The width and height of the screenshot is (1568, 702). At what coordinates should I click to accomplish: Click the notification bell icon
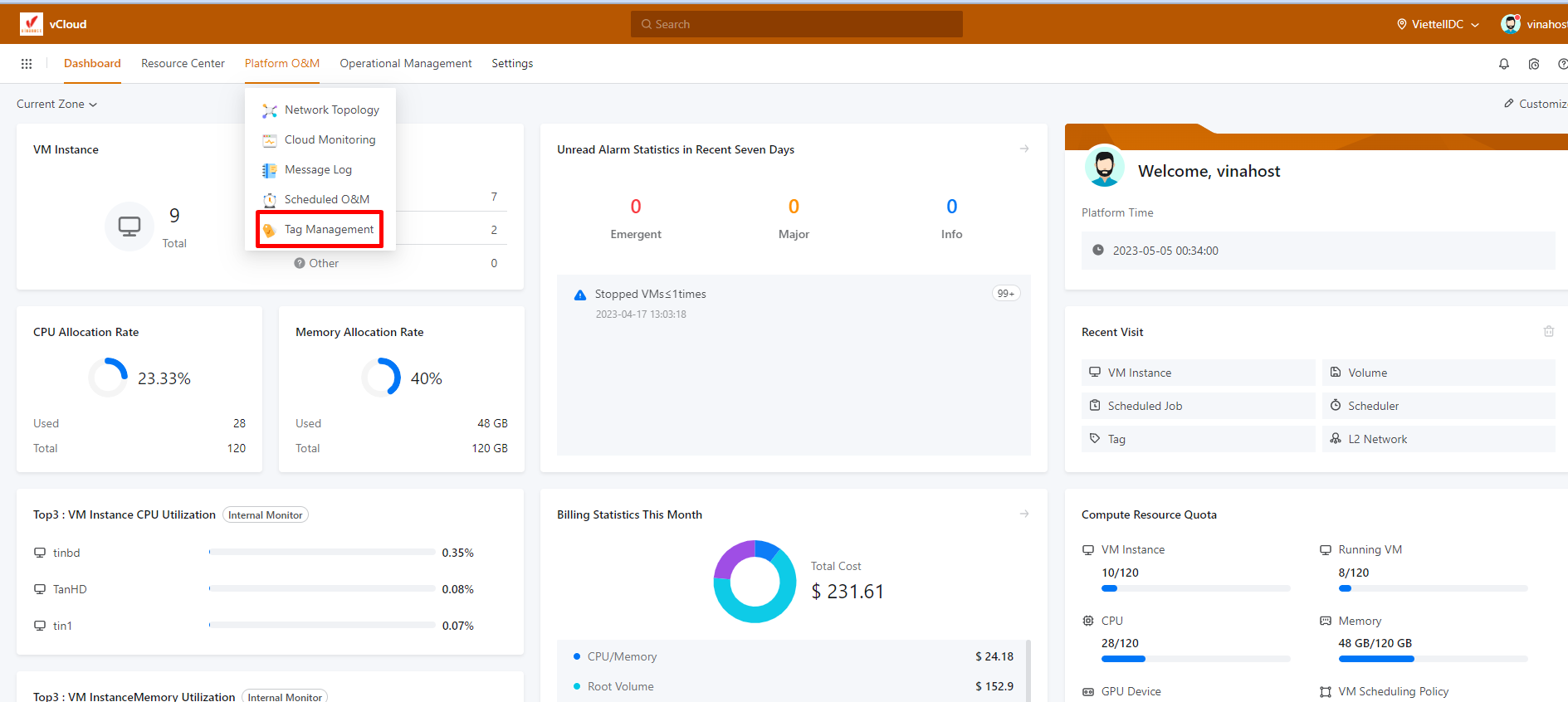click(1503, 64)
